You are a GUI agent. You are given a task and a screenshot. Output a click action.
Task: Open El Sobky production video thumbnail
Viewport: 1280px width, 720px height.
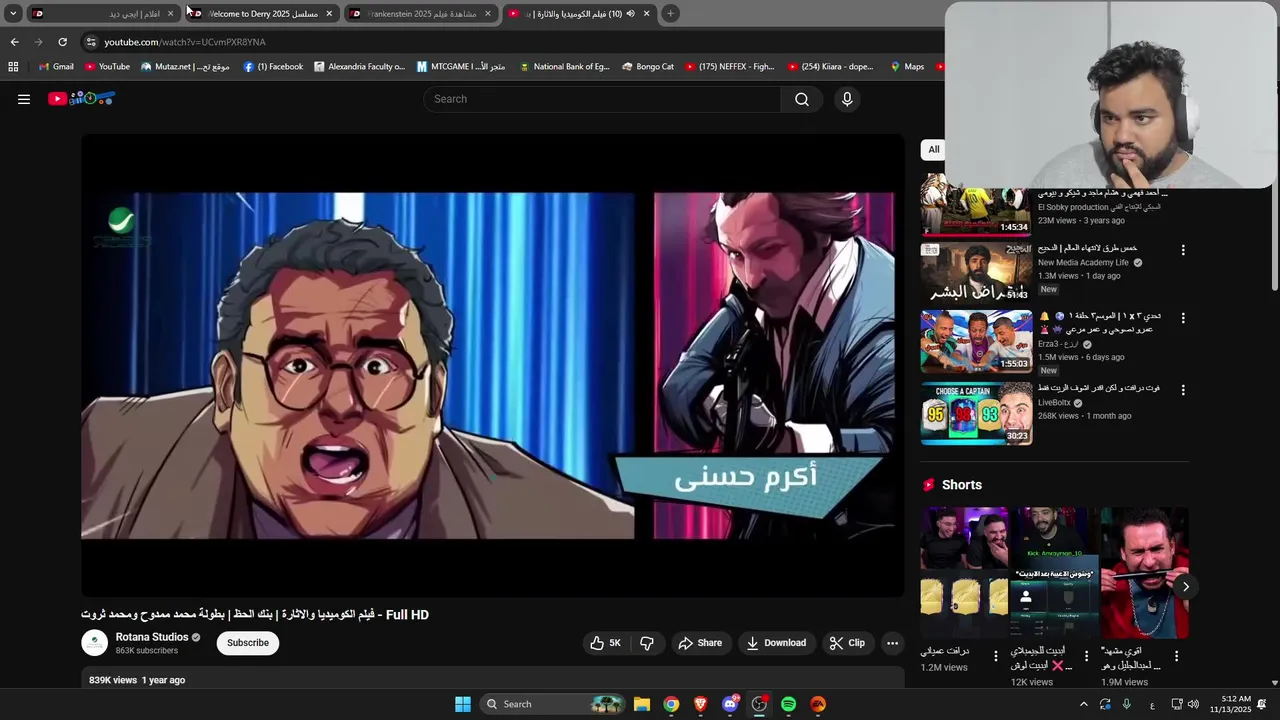coord(976,204)
